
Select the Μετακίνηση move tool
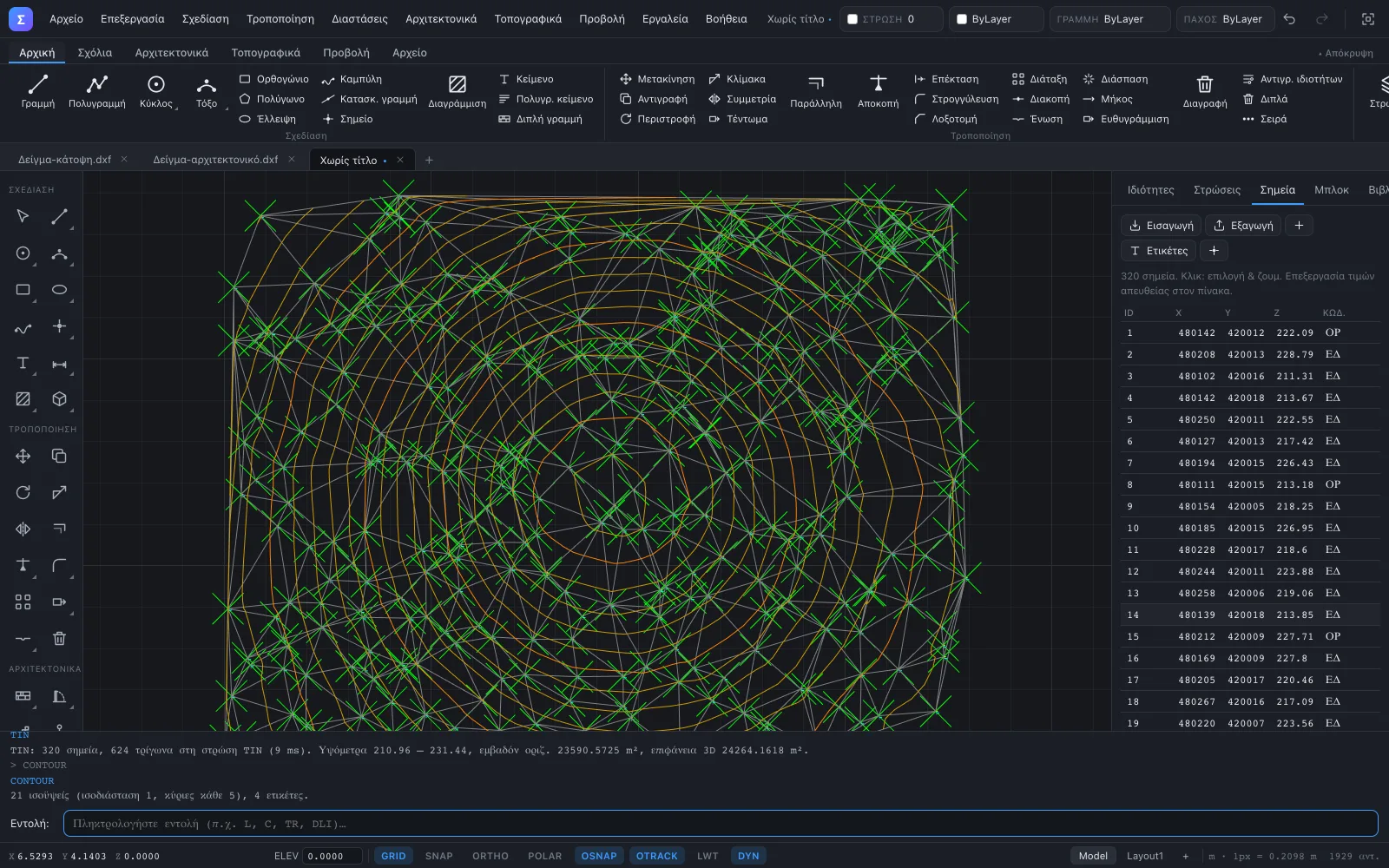pyautogui.click(x=657, y=79)
